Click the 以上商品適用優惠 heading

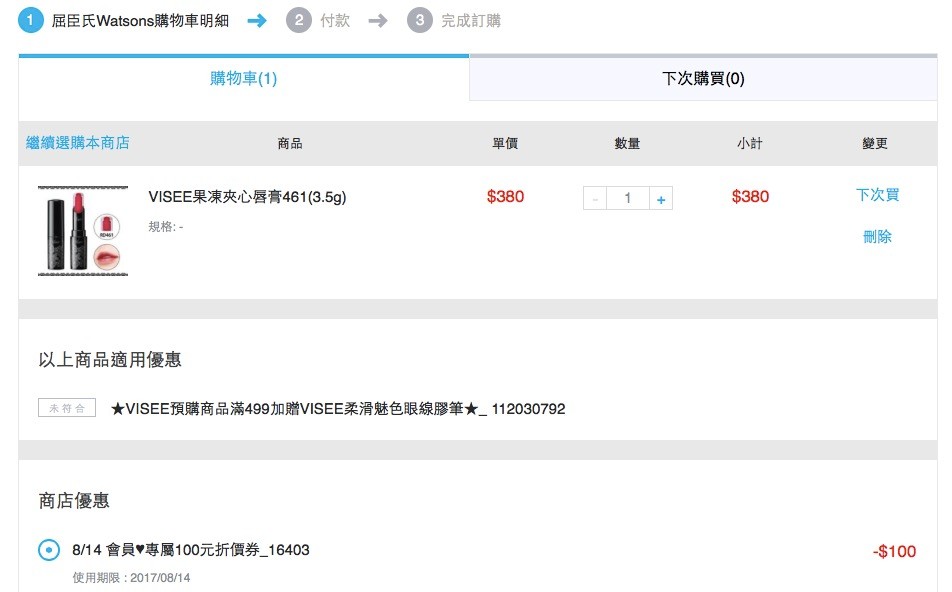point(110,359)
